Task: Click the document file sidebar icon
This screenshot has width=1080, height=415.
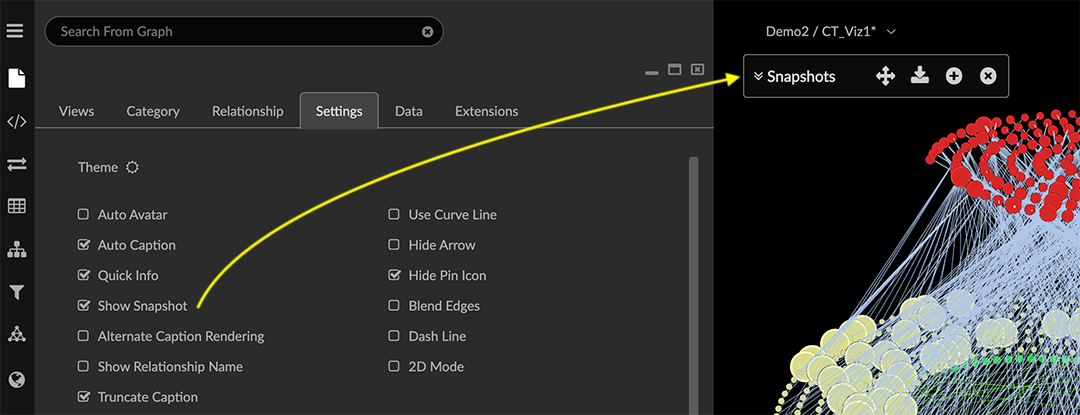Action: 16,78
